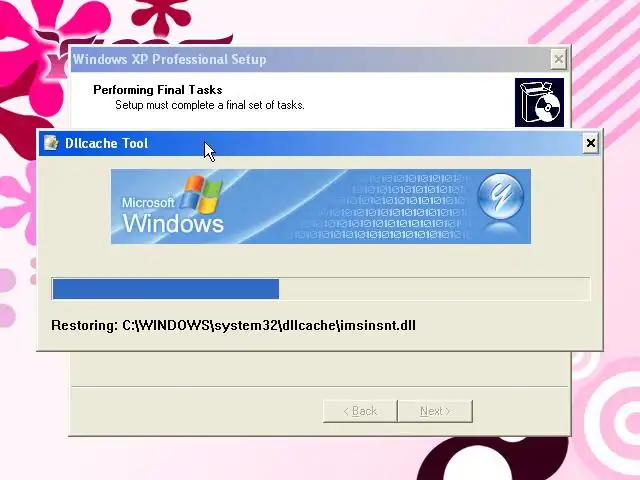640x480 pixels.
Task: Click the Microsoft Windows banner text
Action: pyautogui.click(x=173, y=215)
